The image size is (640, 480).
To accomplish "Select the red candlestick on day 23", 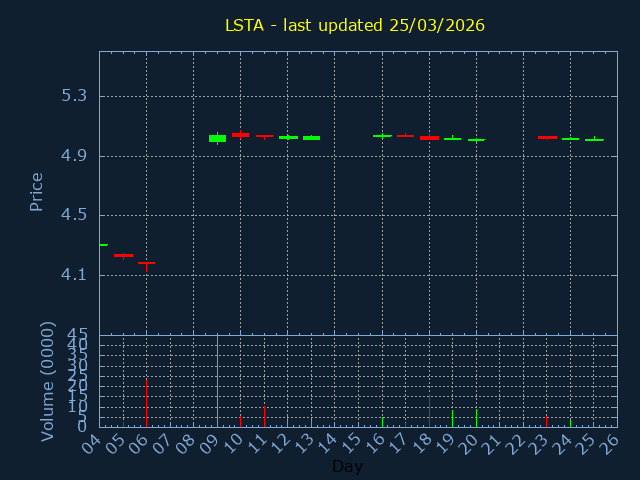I will click(547, 137).
